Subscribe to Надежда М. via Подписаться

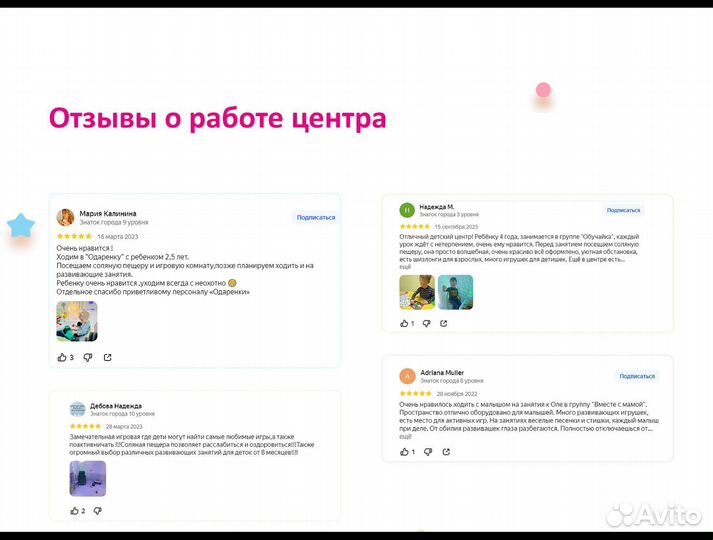(x=623, y=210)
